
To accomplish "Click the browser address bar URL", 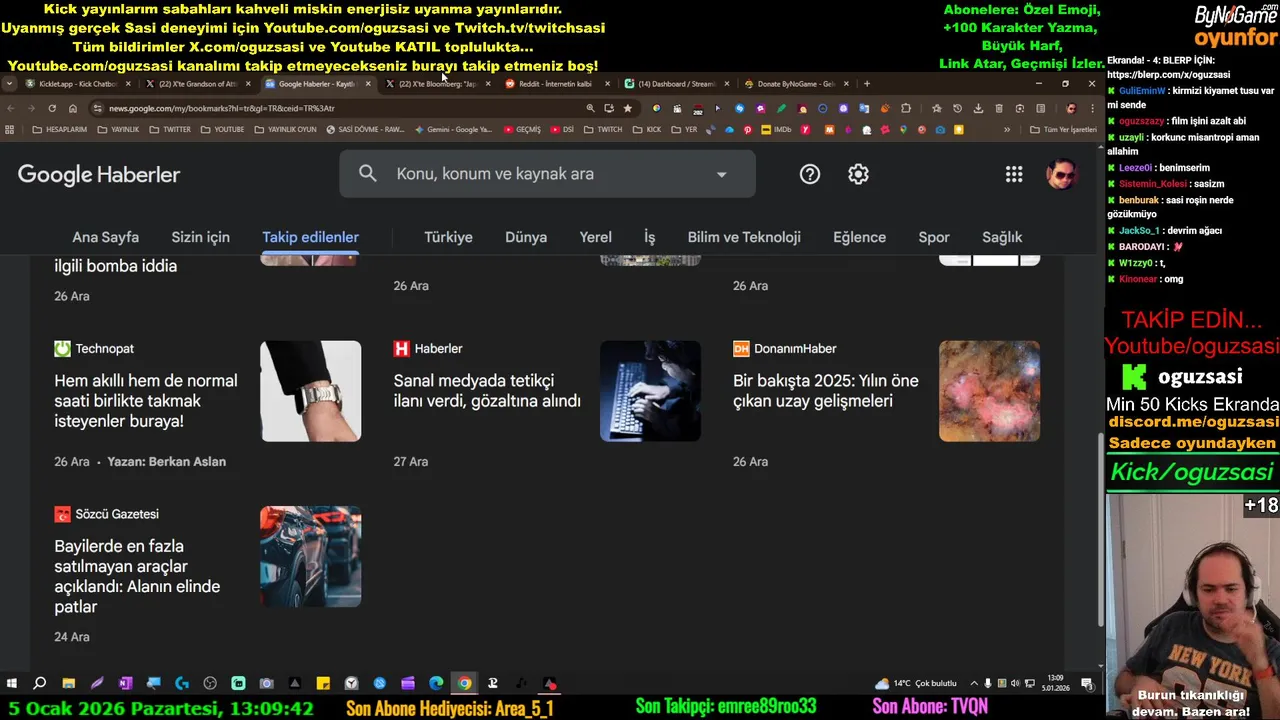I will (222, 108).
